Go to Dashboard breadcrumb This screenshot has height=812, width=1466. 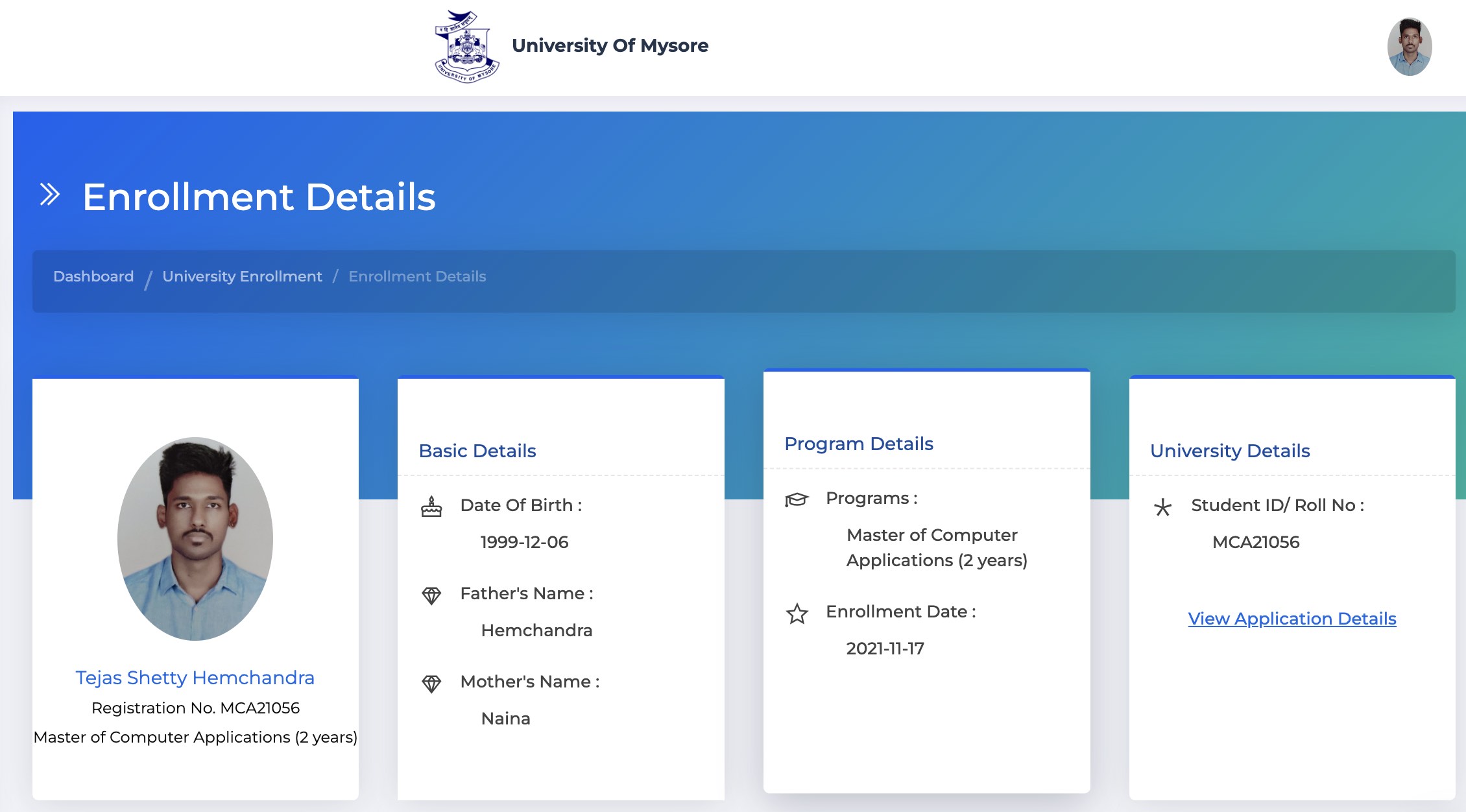pyautogui.click(x=93, y=276)
